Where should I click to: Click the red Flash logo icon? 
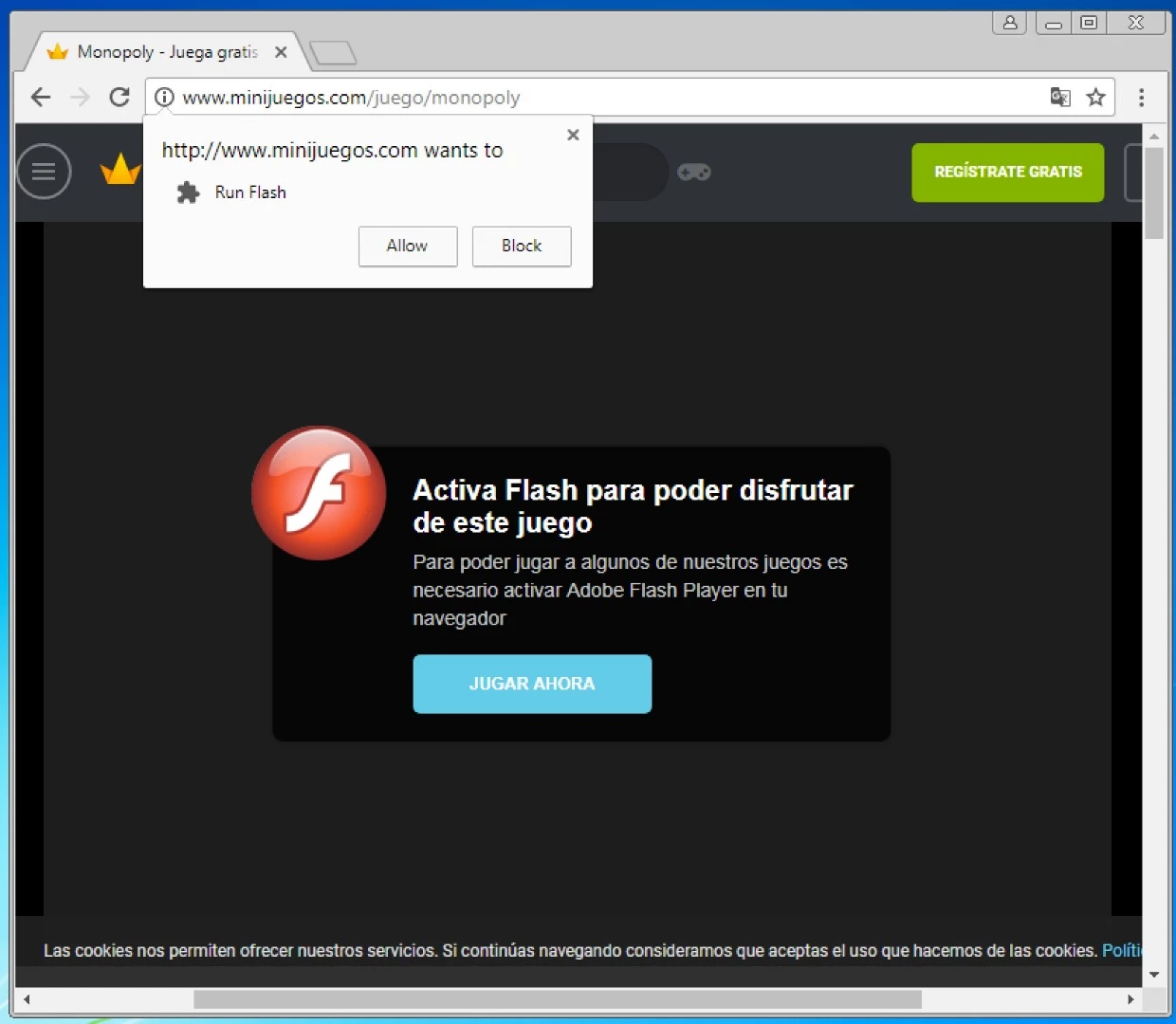[319, 493]
